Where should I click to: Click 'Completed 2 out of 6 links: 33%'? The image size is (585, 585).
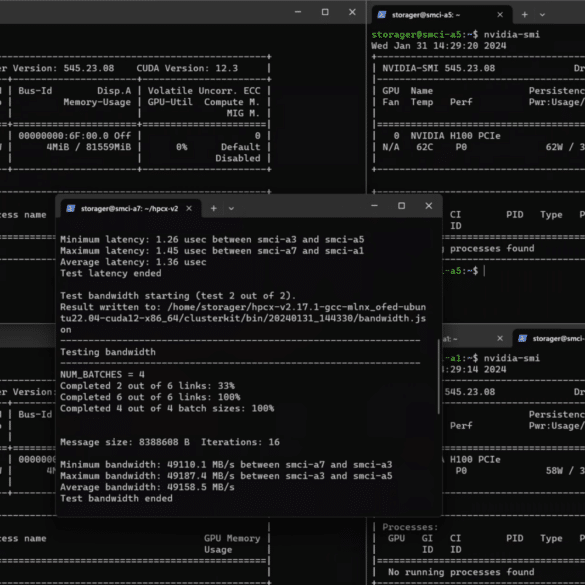(147, 386)
